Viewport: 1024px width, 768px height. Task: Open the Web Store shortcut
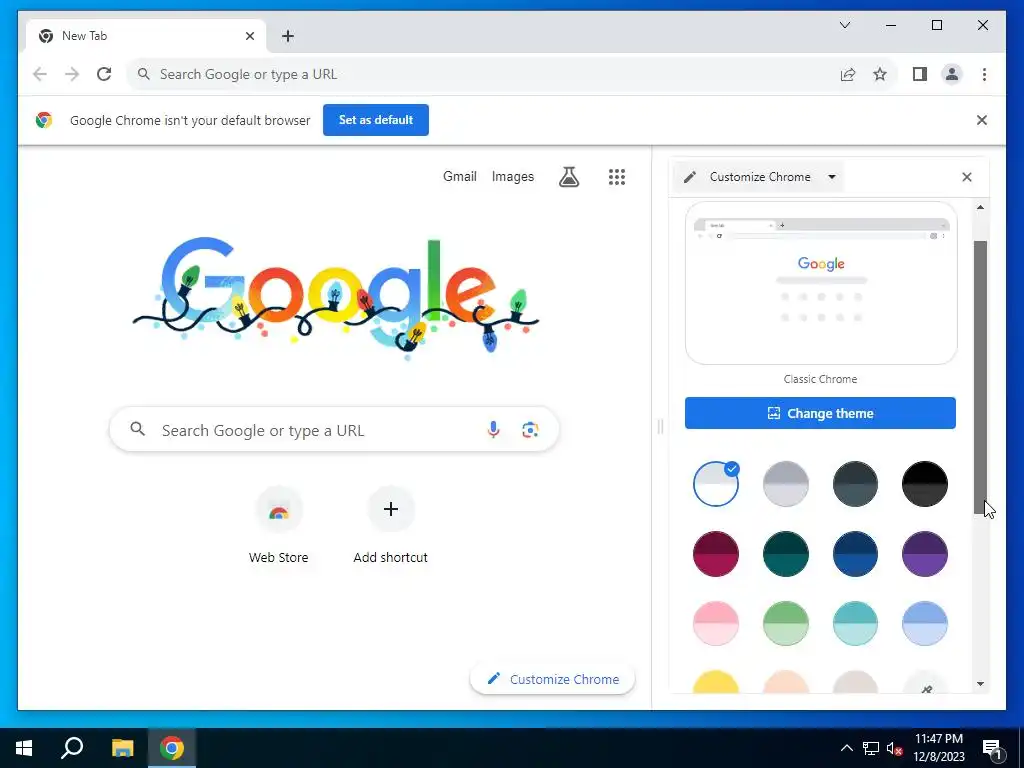coord(279,528)
